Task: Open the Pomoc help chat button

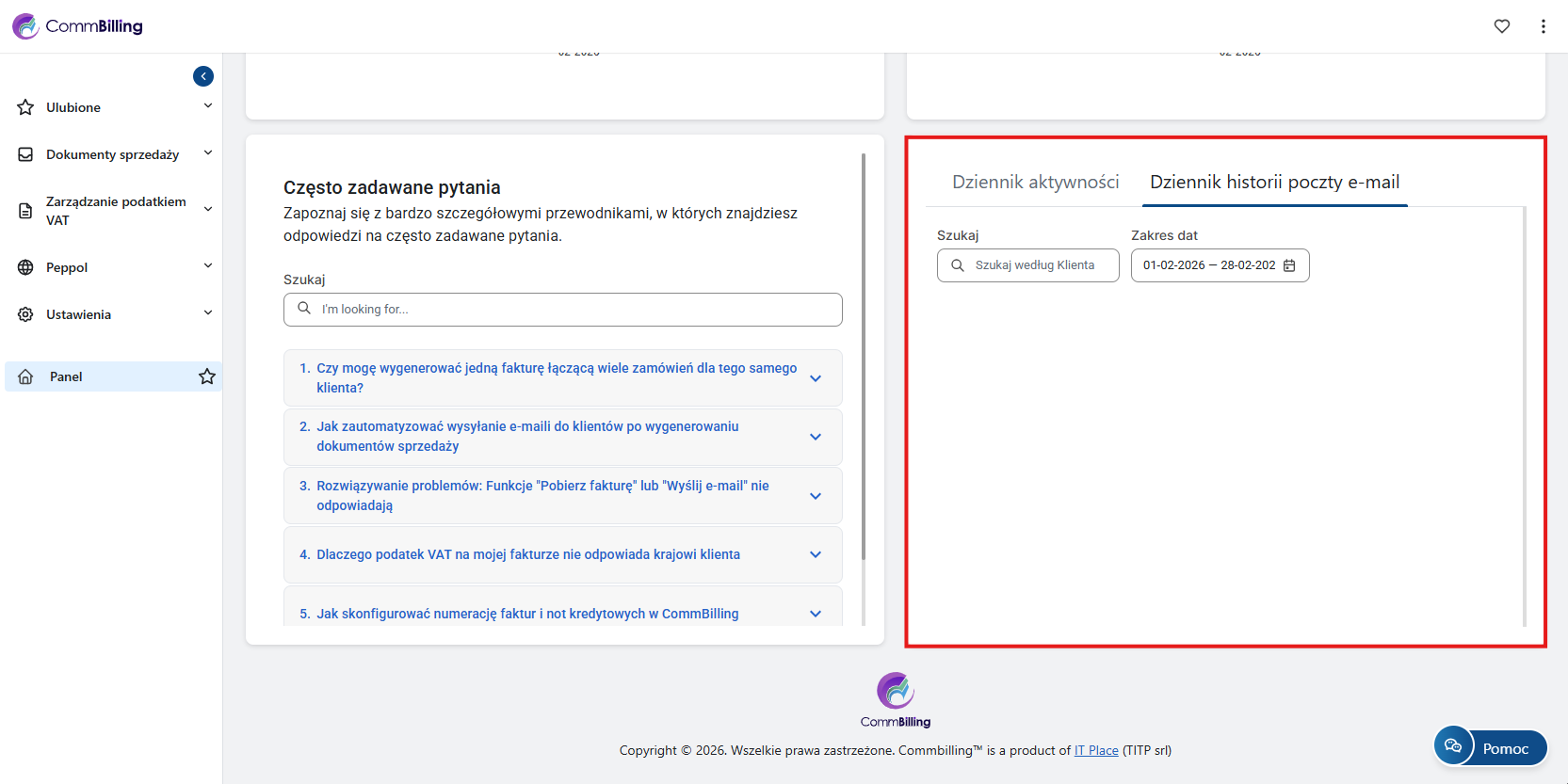Action: coord(1490,748)
